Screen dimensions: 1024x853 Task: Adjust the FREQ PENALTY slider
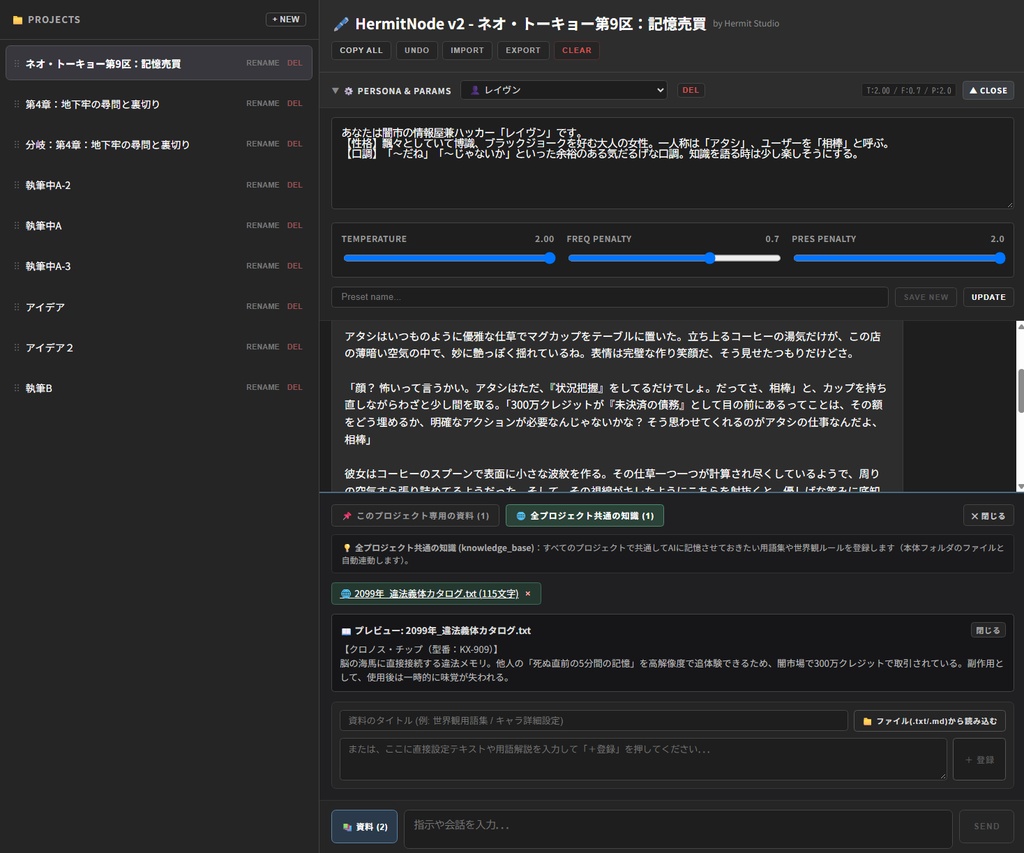(674, 258)
